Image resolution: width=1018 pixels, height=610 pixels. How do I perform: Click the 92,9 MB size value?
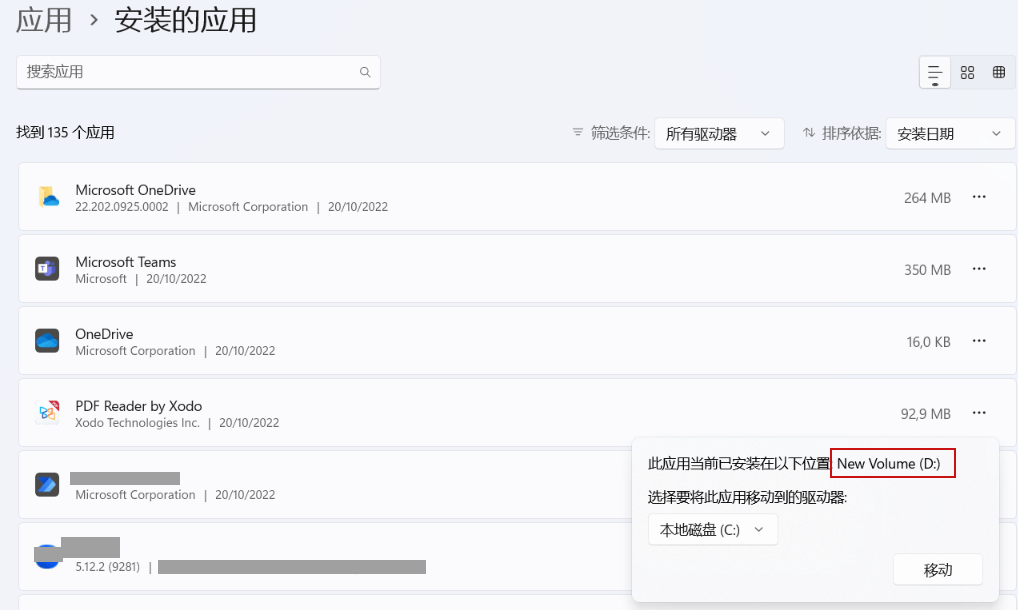point(926,414)
